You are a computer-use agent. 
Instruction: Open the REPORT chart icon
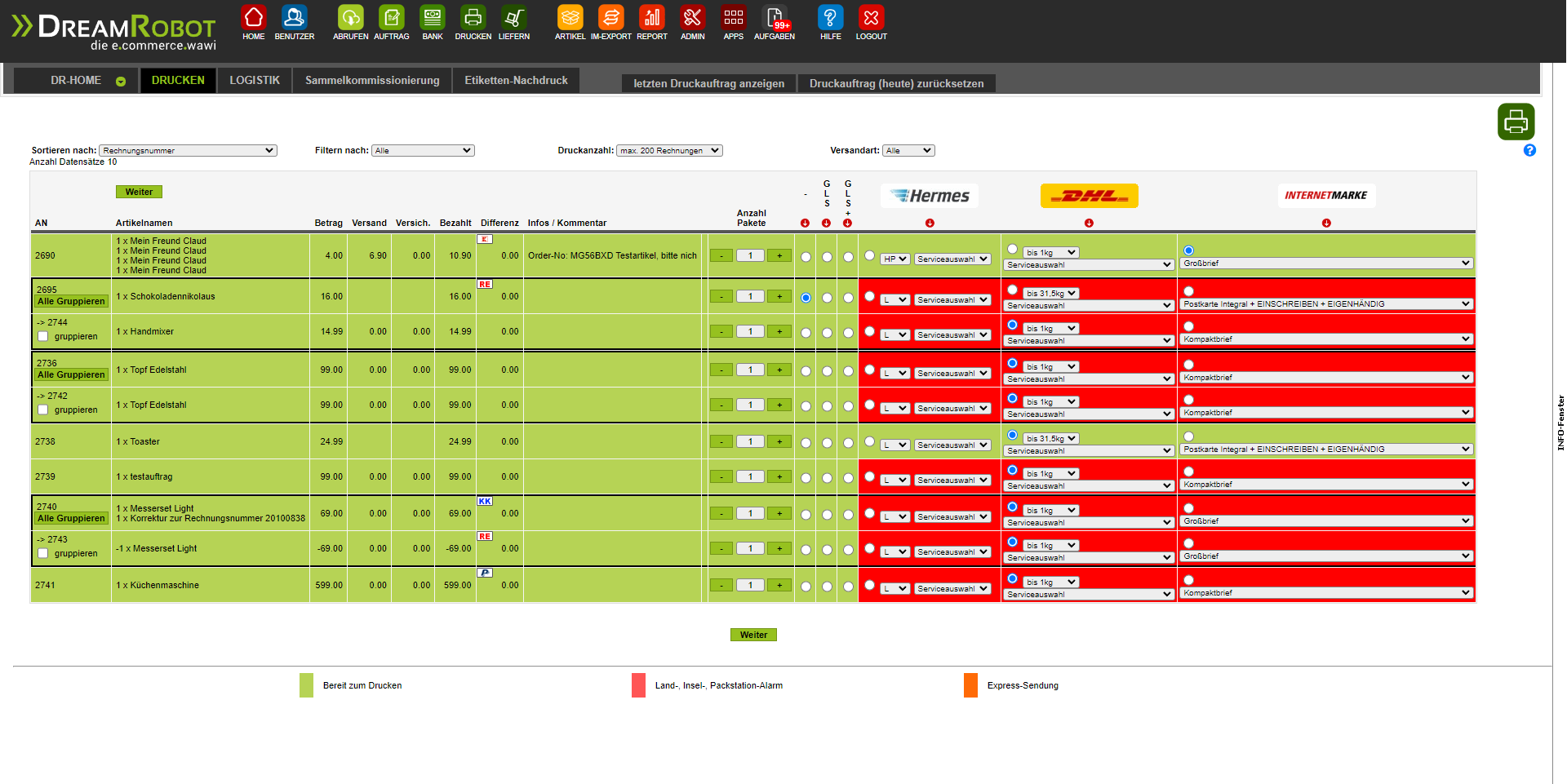click(652, 17)
